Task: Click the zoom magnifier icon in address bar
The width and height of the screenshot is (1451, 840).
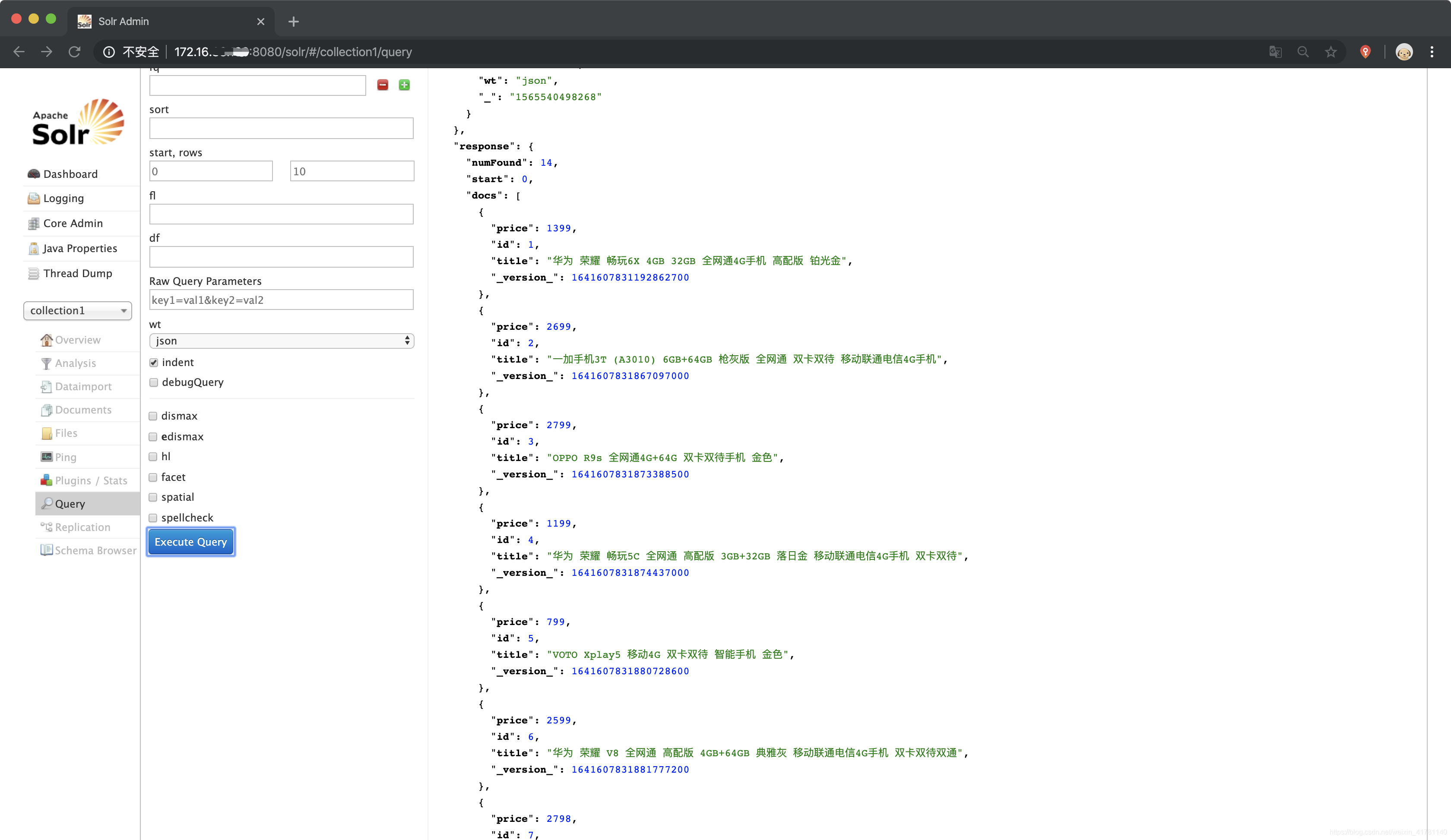Action: click(1303, 52)
